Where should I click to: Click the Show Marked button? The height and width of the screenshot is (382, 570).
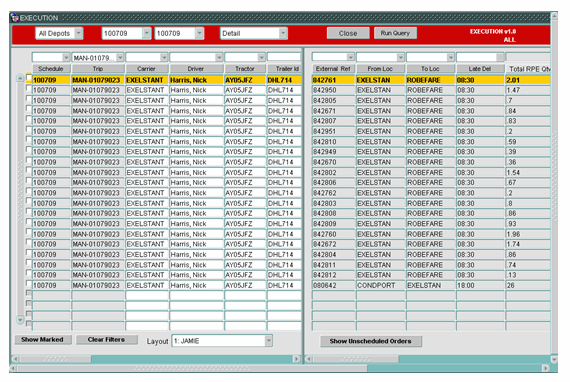coord(43,339)
